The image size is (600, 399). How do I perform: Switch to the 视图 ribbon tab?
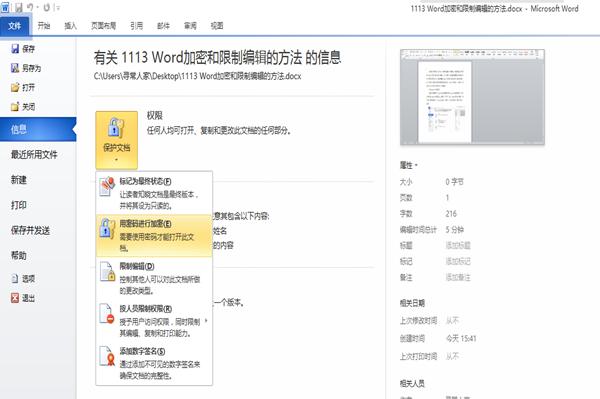coord(217,26)
